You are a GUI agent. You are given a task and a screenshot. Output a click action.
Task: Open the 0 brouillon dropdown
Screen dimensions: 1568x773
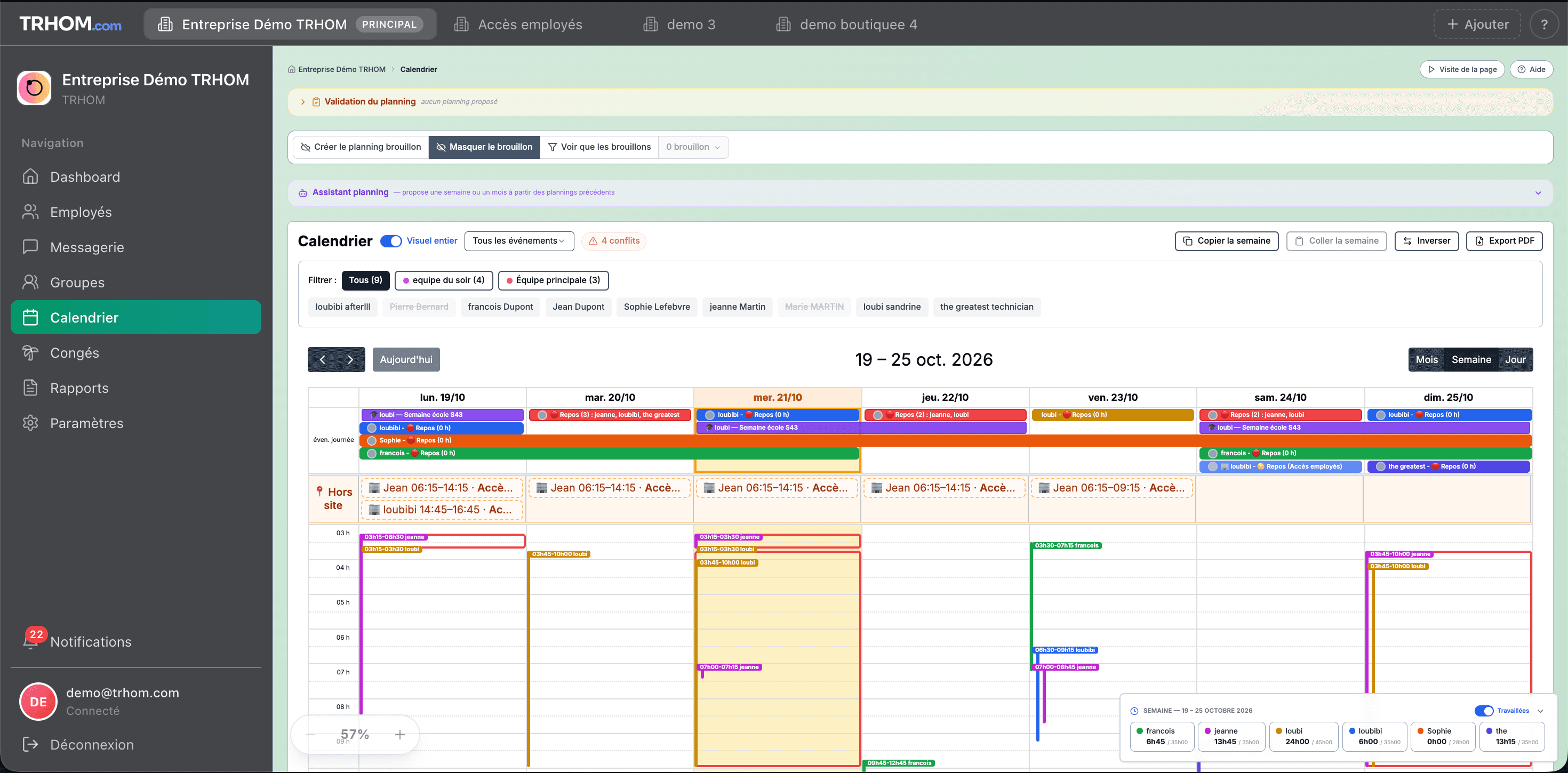(x=693, y=147)
